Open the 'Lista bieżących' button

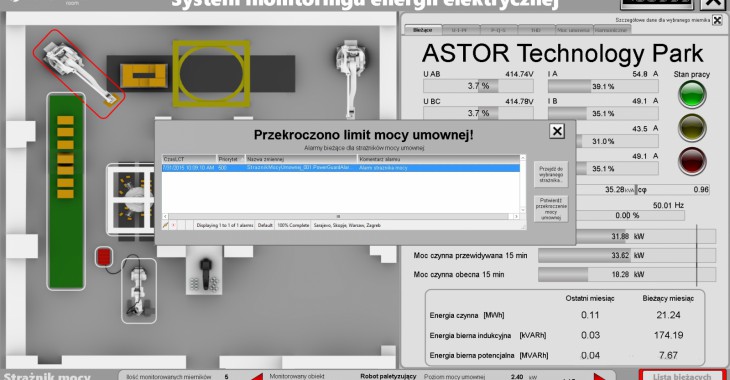tap(683, 375)
